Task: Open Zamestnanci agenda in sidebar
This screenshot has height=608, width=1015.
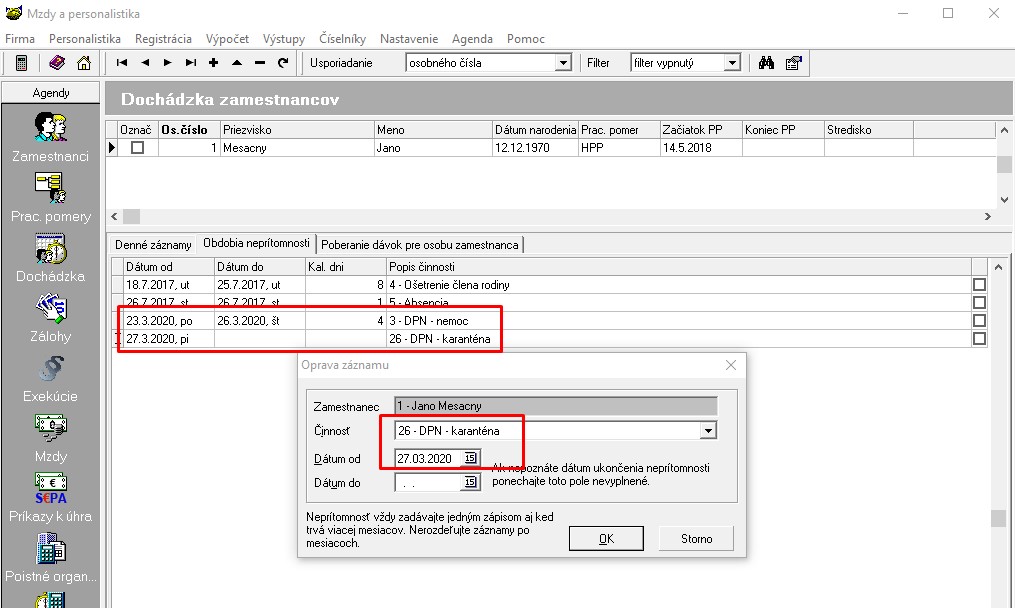Action: (50, 137)
